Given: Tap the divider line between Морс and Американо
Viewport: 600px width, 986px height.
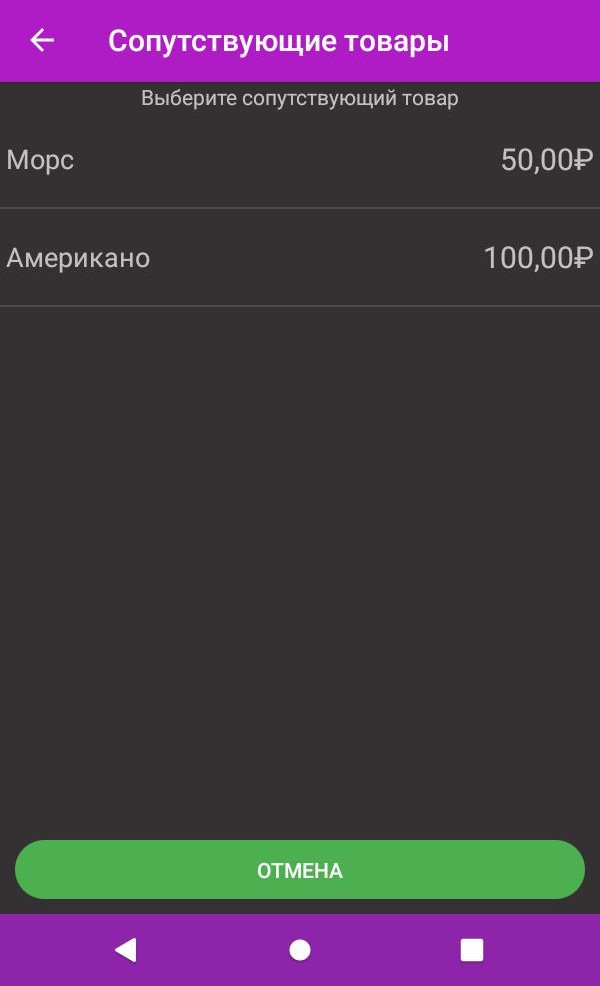Looking at the screenshot, I should pos(300,208).
